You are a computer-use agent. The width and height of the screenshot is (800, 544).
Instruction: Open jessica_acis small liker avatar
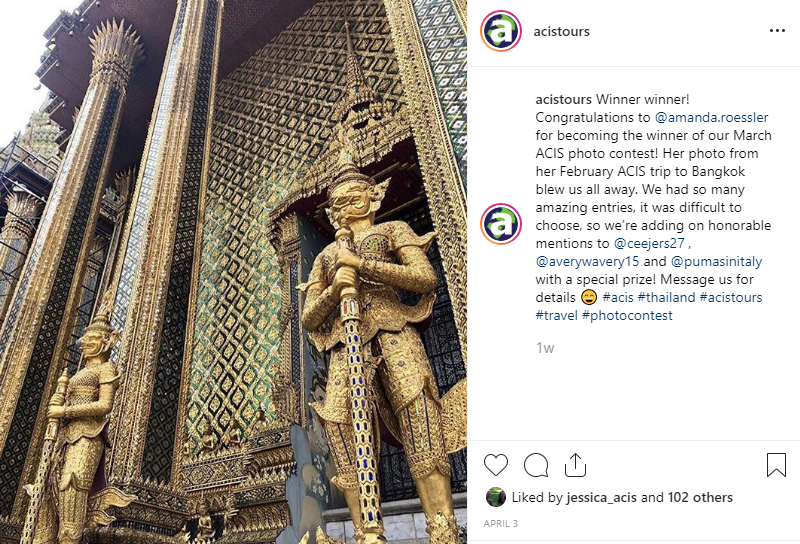[495, 497]
